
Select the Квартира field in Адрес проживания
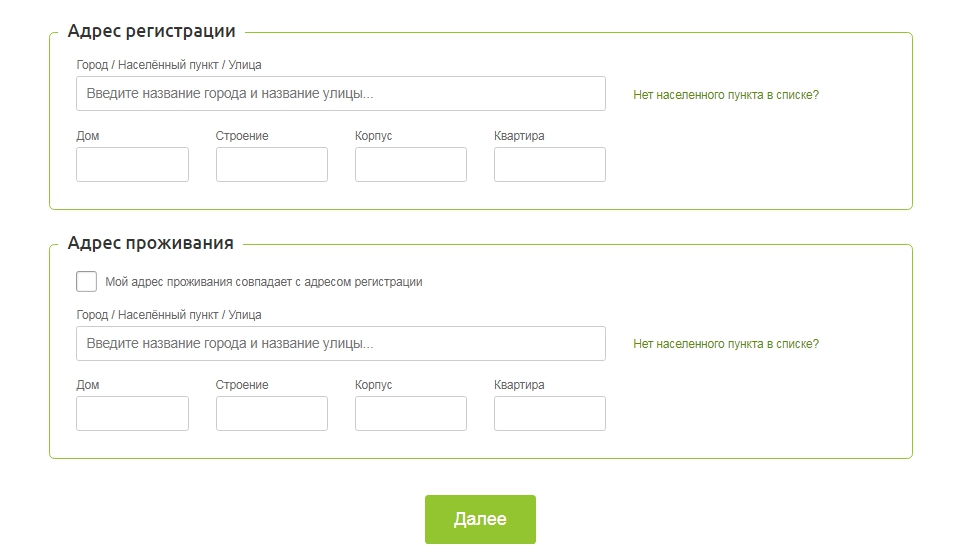point(550,413)
